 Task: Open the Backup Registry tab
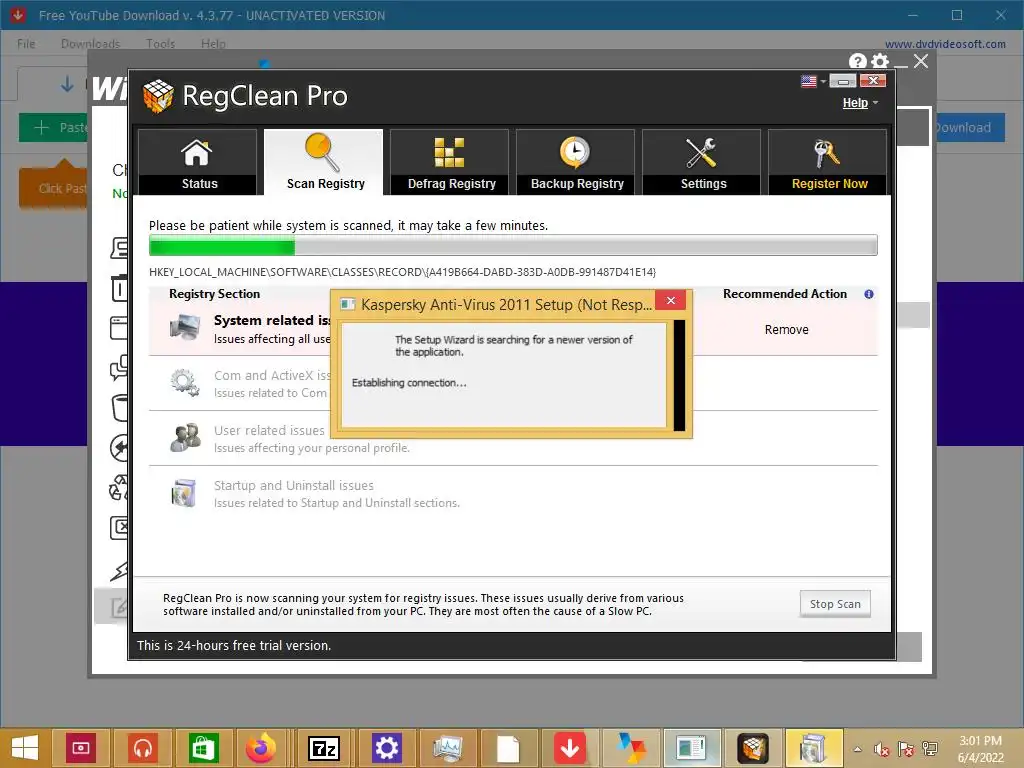coord(575,162)
